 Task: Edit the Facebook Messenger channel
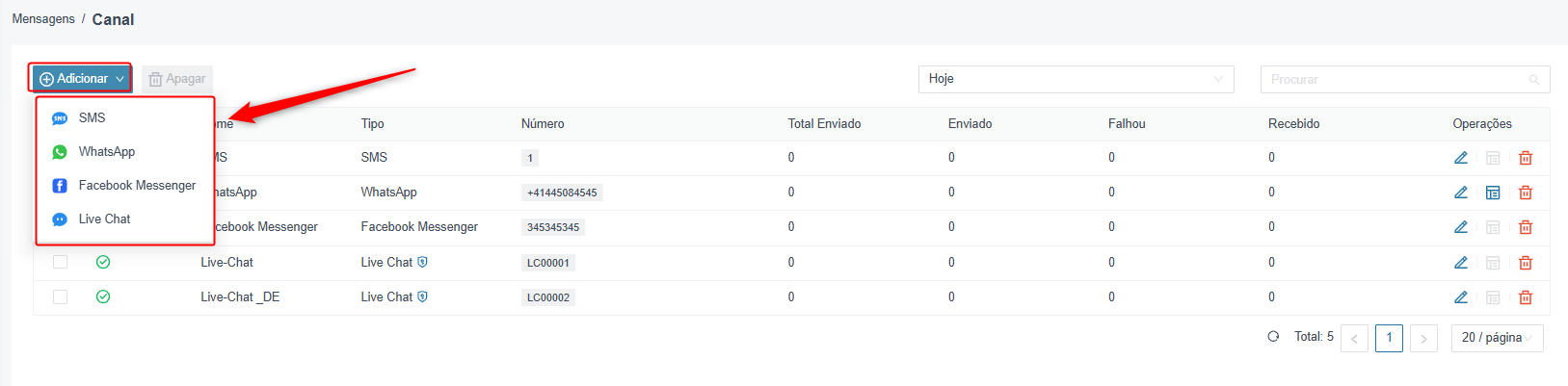coord(1461,227)
